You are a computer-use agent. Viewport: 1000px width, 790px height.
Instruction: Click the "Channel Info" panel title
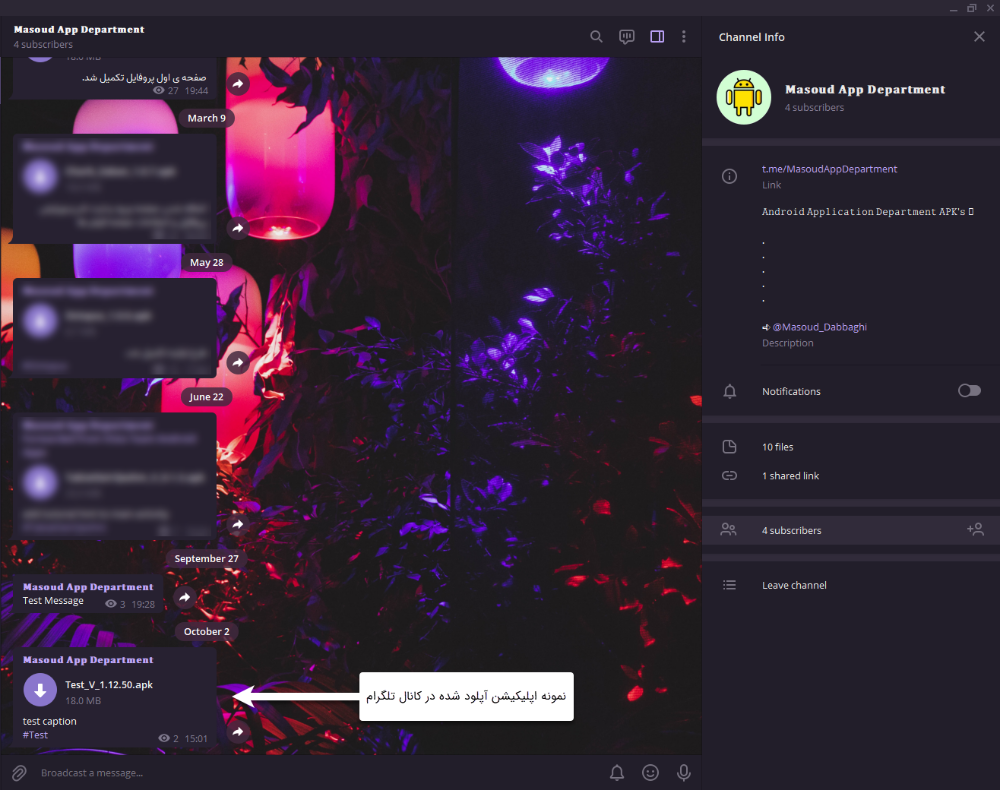tap(751, 37)
